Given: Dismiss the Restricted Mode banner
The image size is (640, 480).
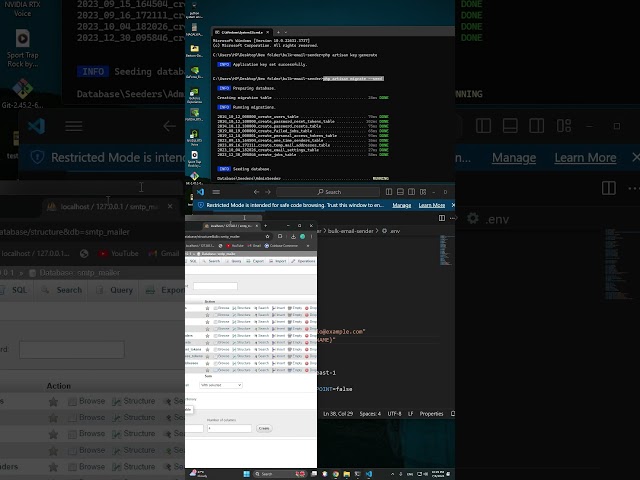Looking at the screenshot, I should point(453,205).
